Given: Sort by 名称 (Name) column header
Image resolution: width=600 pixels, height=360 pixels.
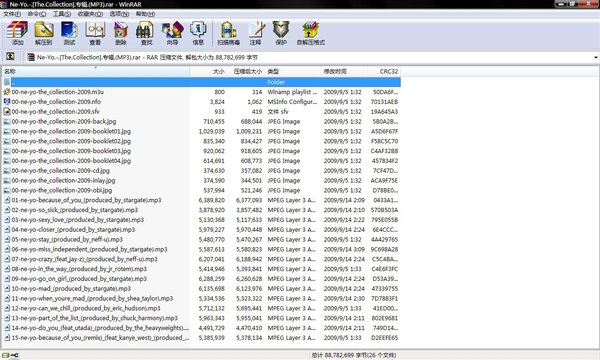Looking at the screenshot, I should point(96,72).
